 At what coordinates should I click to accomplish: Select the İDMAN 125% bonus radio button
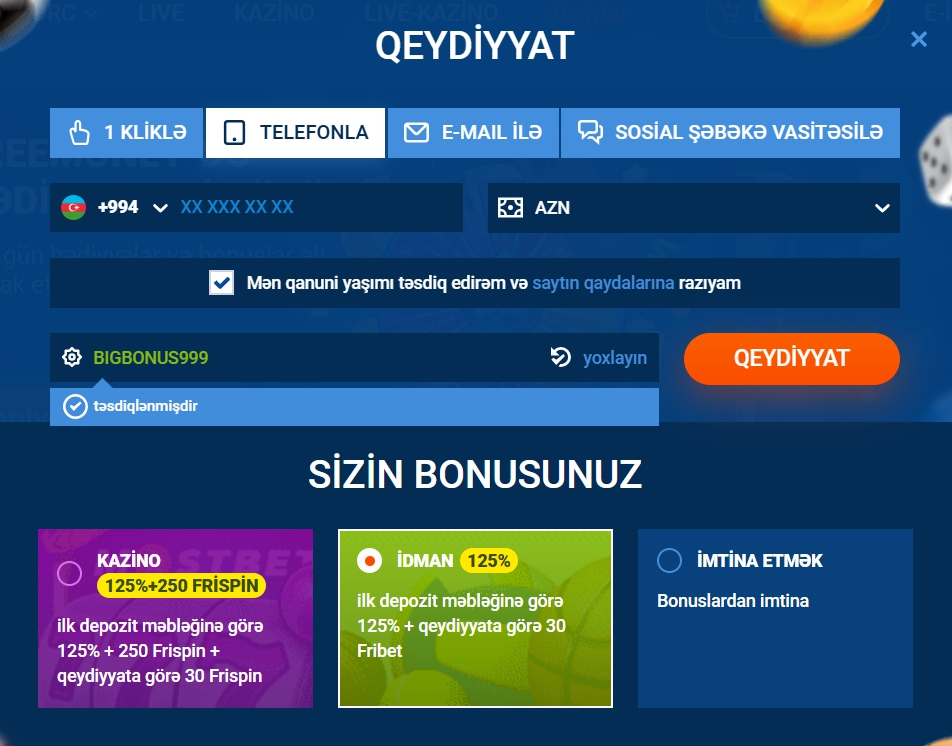370,560
